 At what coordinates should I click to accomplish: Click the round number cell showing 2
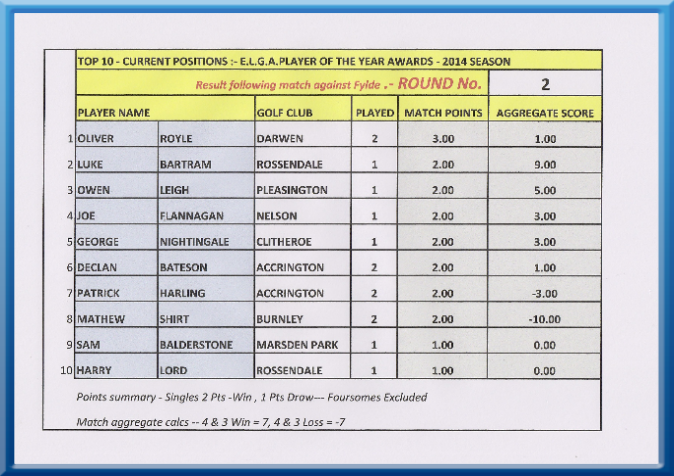(x=545, y=83)
